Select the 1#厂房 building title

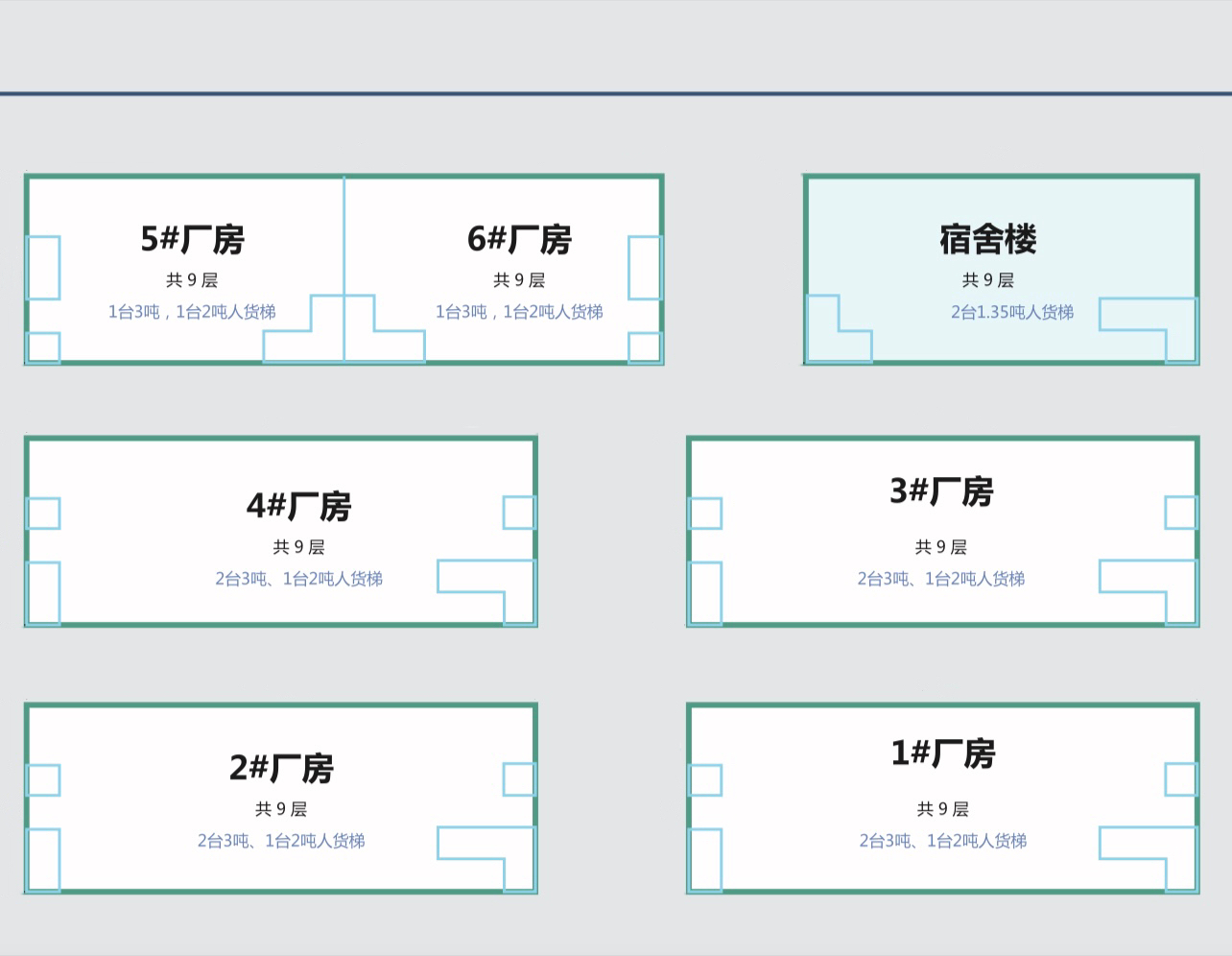(943, 753)
